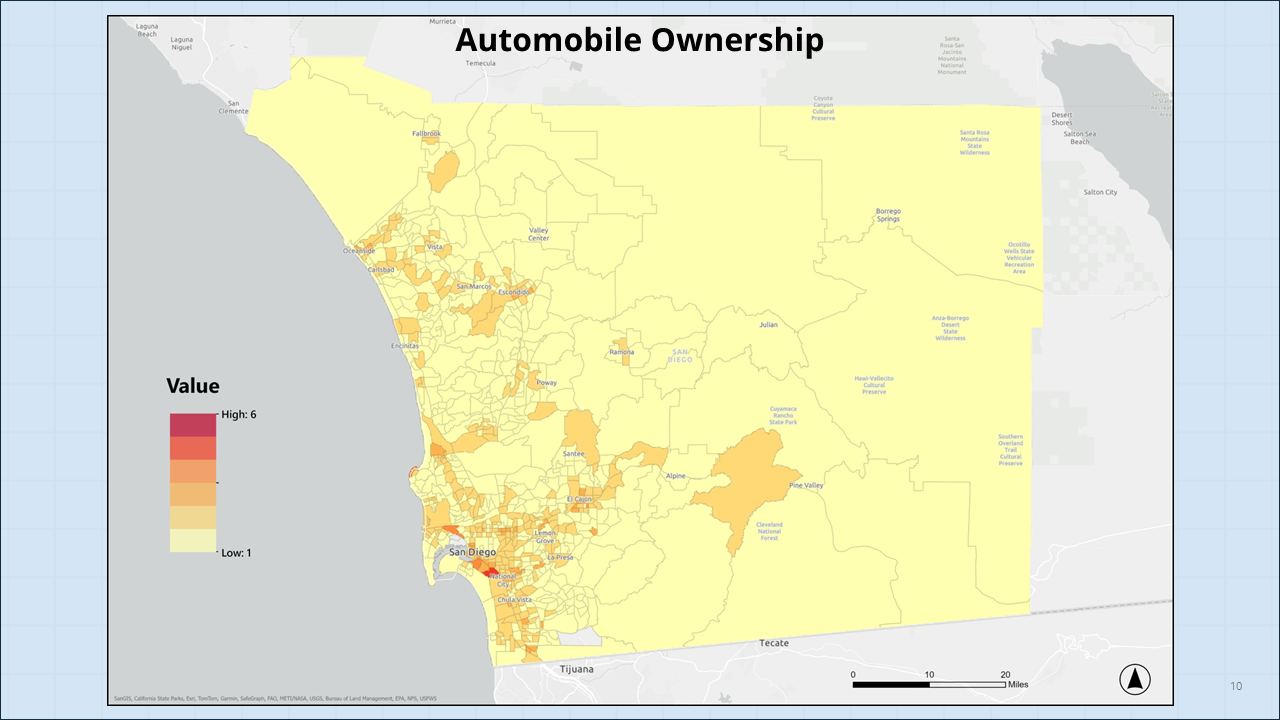Image resolution: width=1280 pixels, height=720 pixels.
Task: Click the La Presa map label
Action: [x=560, y=557]
